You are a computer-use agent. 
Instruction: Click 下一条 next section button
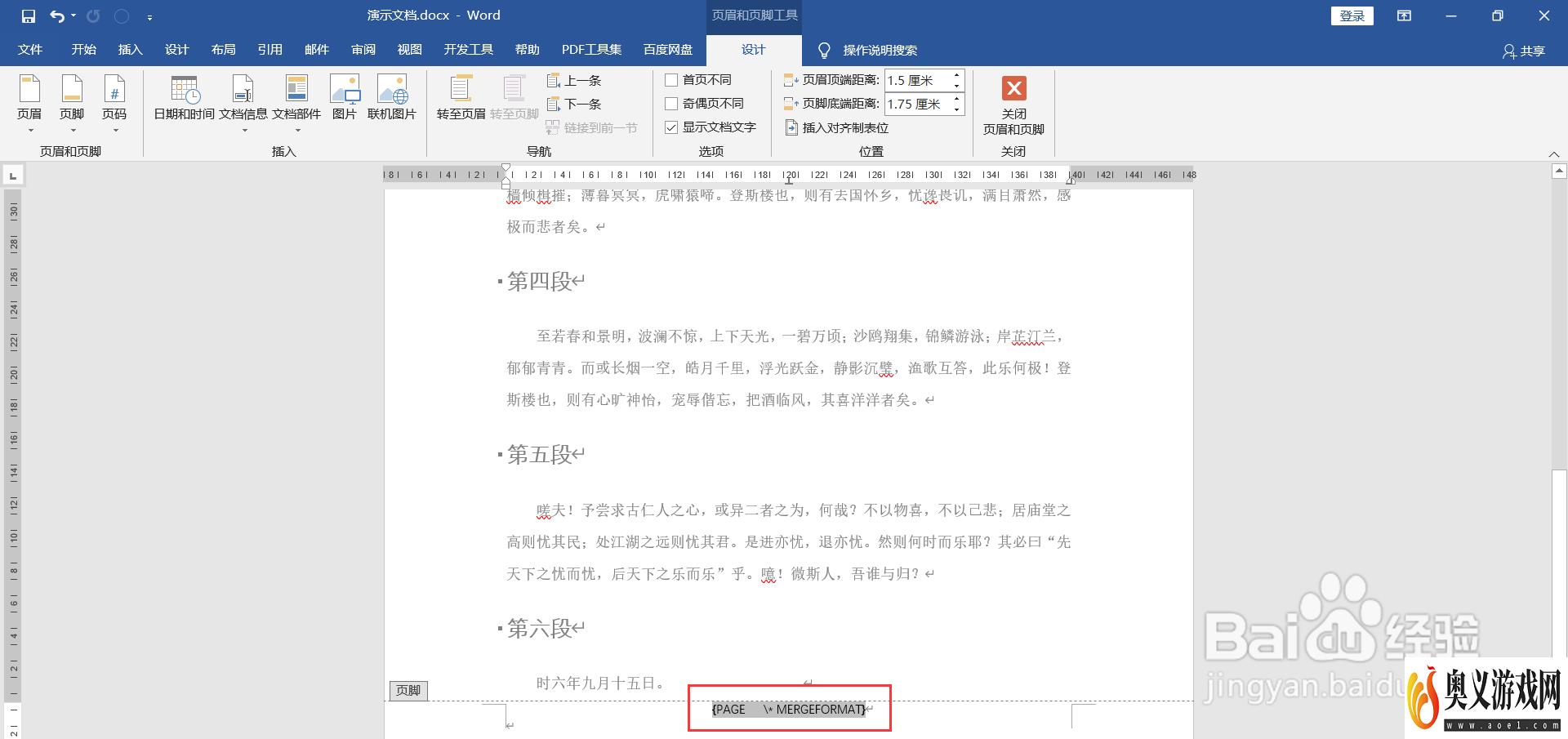click(574, 104)
